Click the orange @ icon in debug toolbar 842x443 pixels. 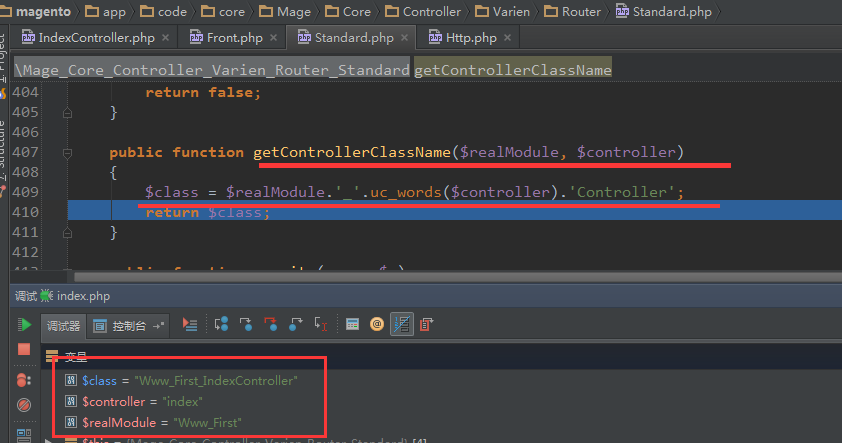pyautogui.click(x=377, y=324)
